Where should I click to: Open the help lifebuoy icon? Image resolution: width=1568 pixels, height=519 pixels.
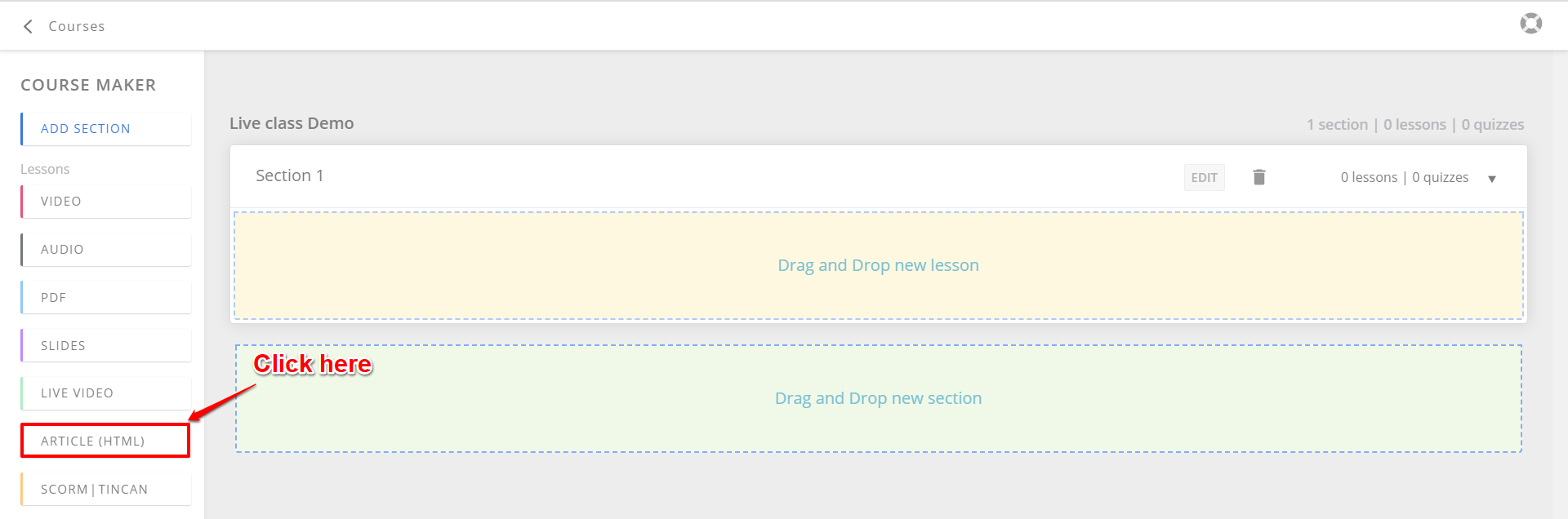click(x=1530, y=24)
